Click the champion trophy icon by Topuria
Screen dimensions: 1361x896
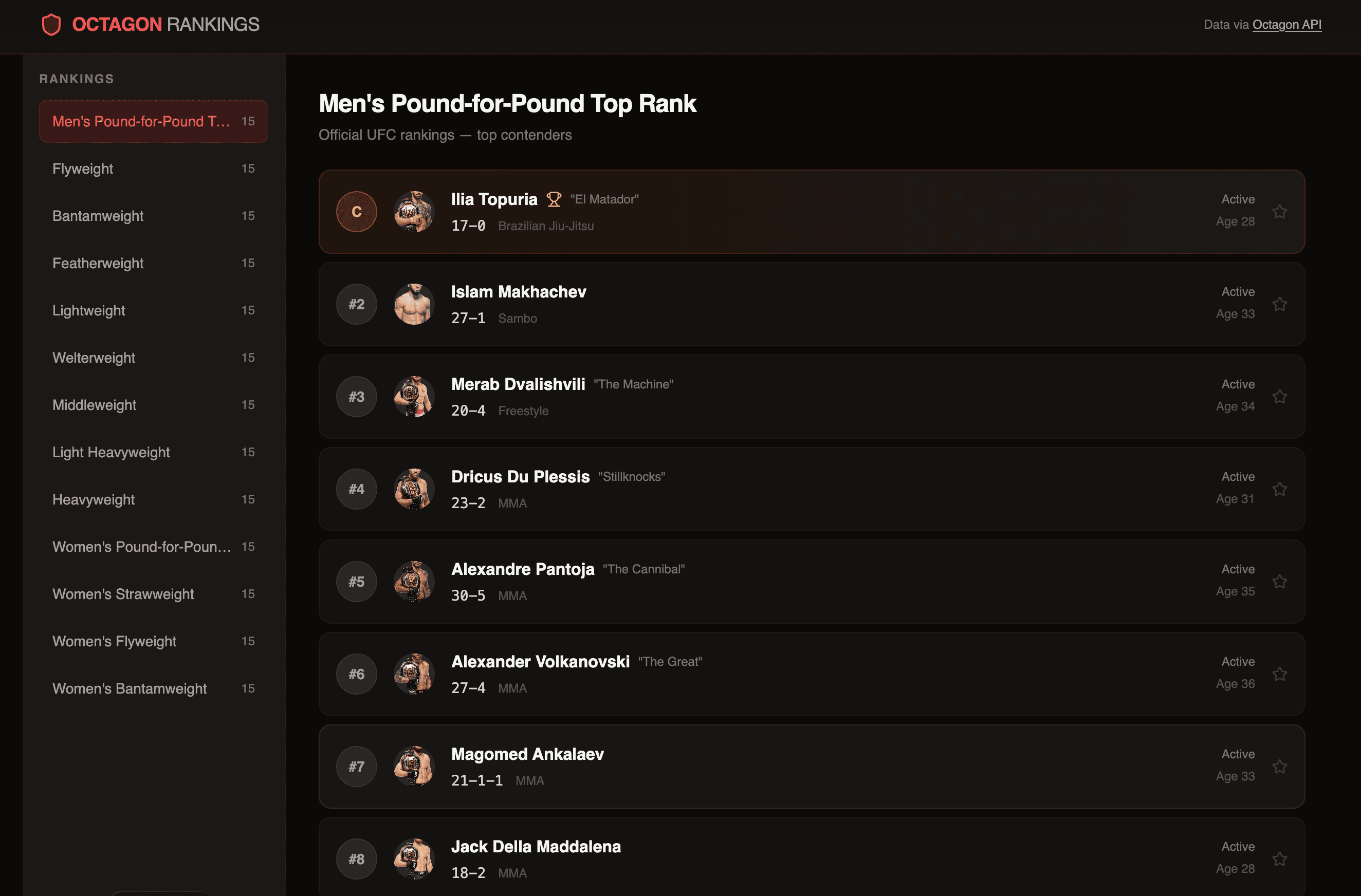[554, 199]
